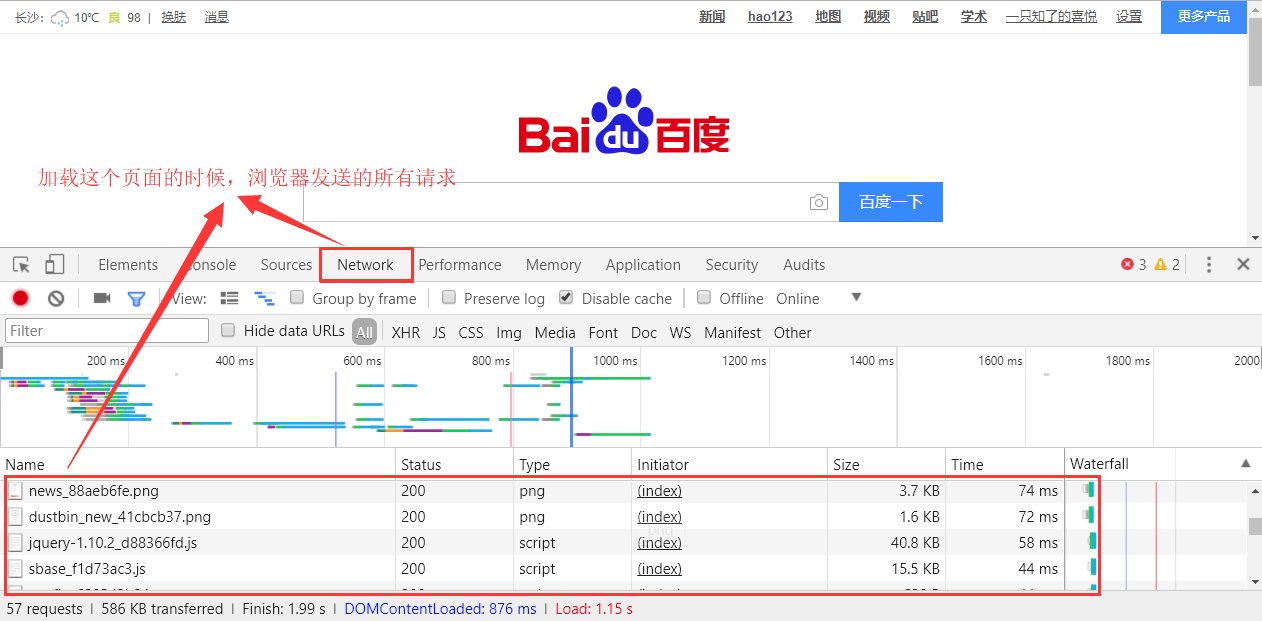Clear the network log with the clear icon

tap(56, 298)
